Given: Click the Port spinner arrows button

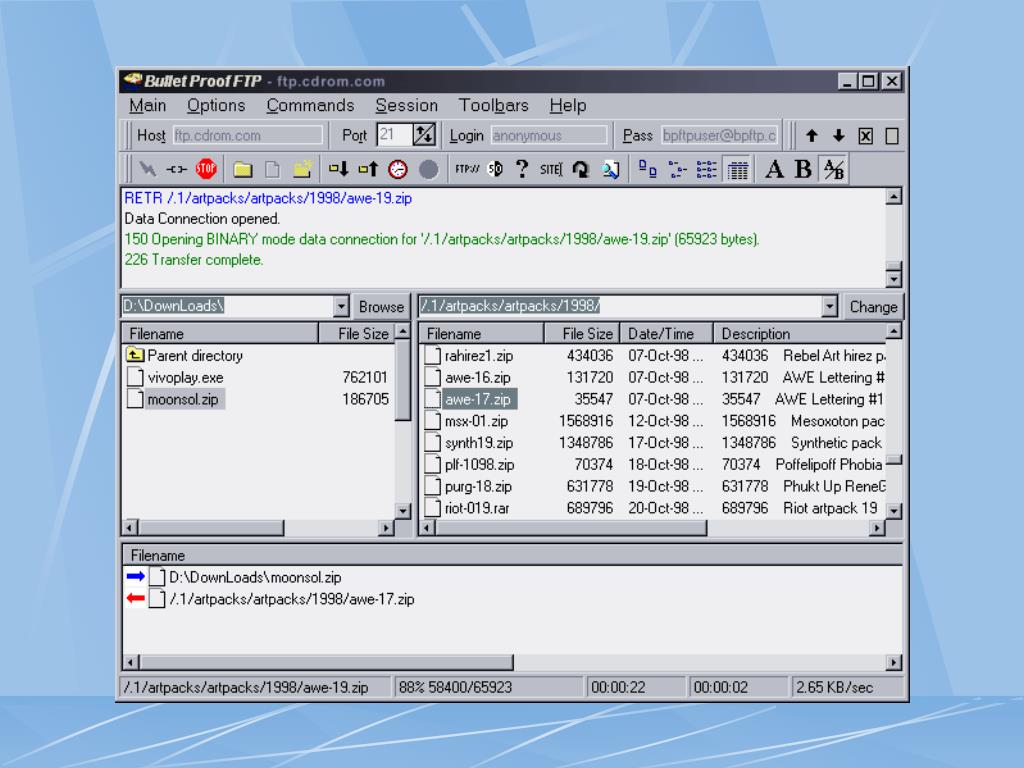Looking at the screenshot, I should (424, 135).
